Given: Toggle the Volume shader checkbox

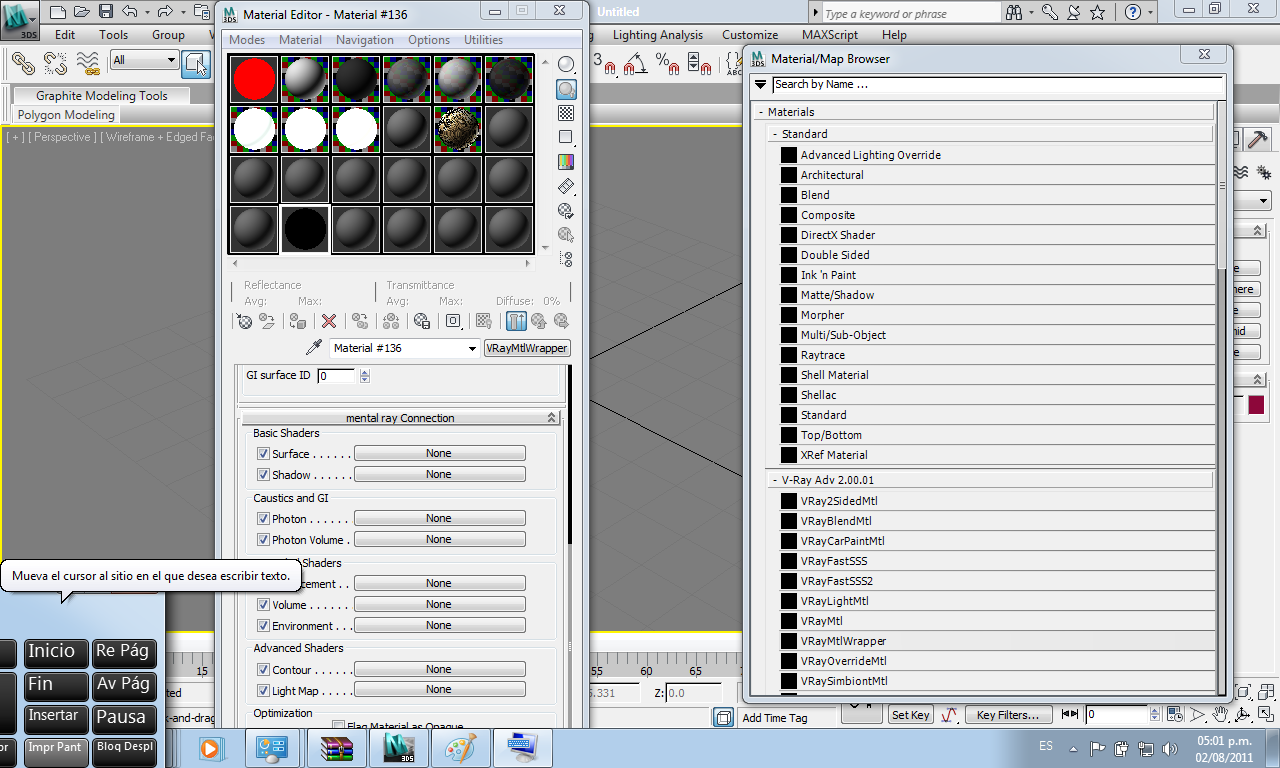Looking at the screenshot, I should pyautogui.click(x=264, y=605).
